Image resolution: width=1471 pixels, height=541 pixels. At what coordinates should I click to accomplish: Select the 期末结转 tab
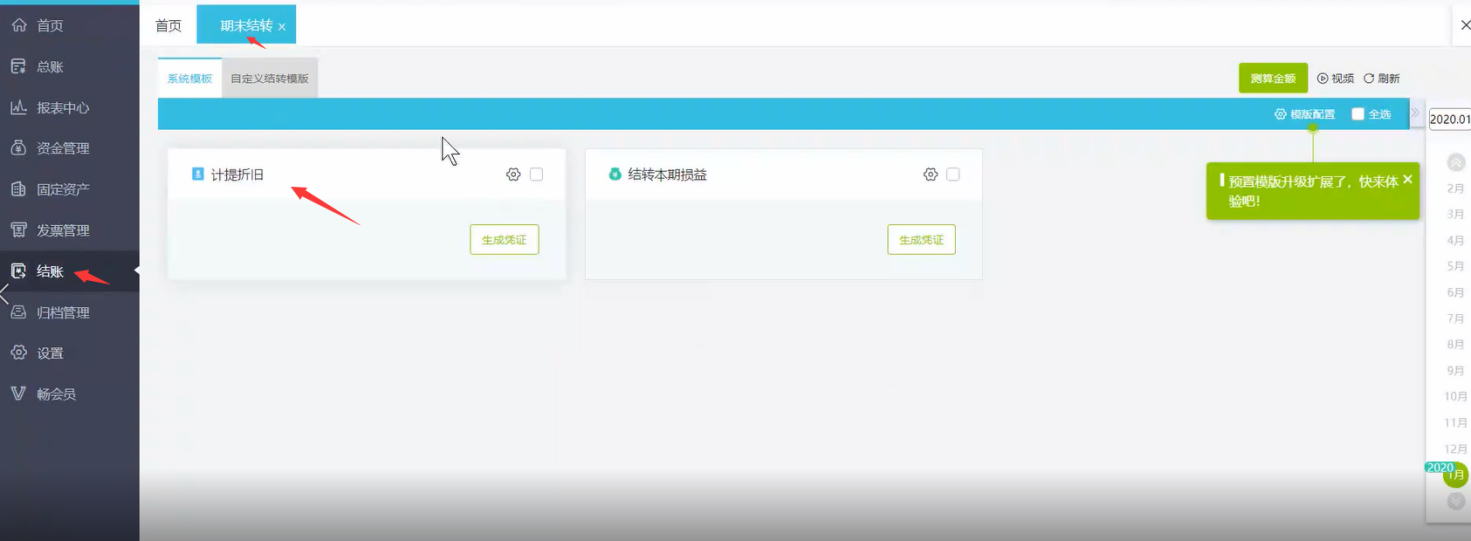(x=246, y=26)
